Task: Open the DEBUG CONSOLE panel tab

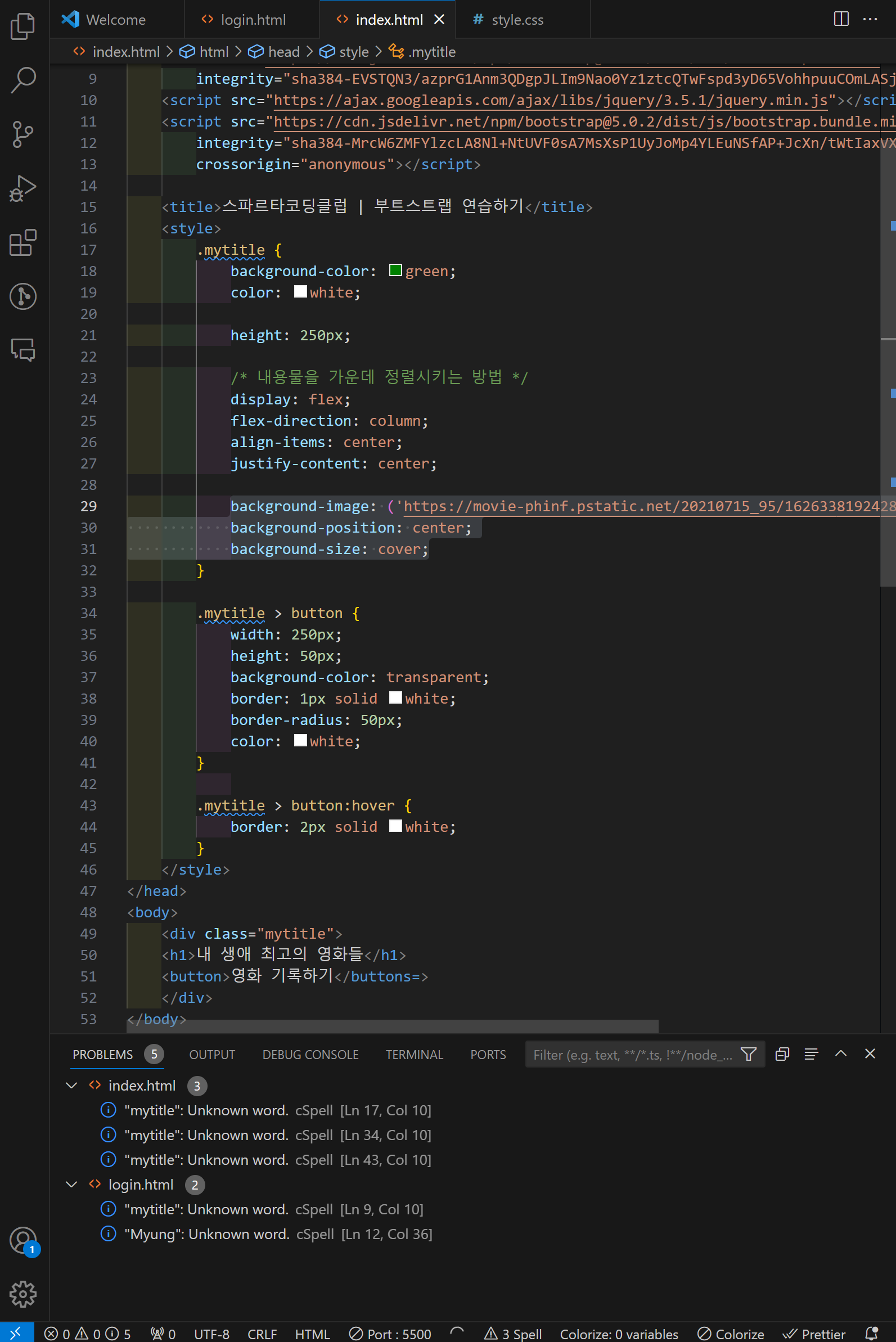Action: 310,1055
